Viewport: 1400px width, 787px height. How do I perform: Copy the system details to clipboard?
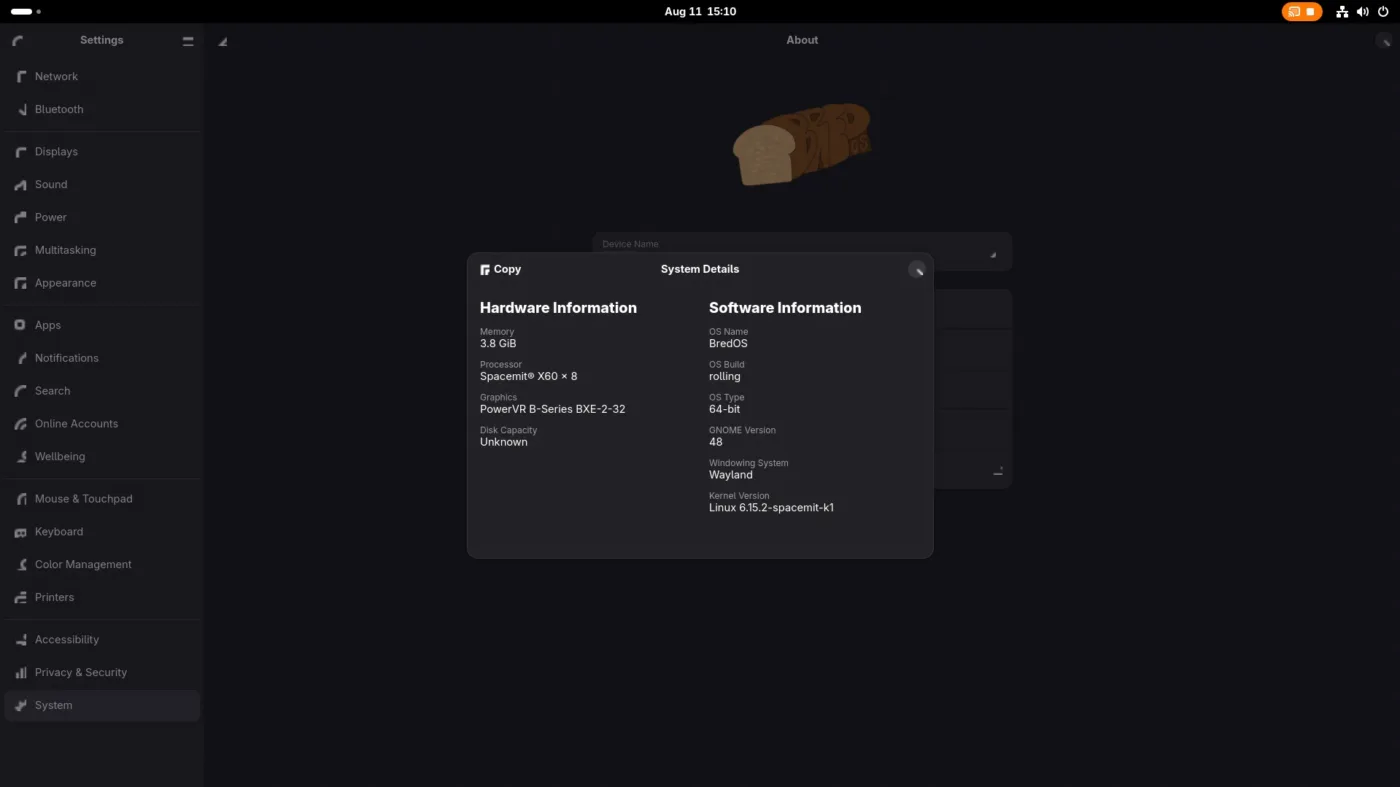point(500,270)
